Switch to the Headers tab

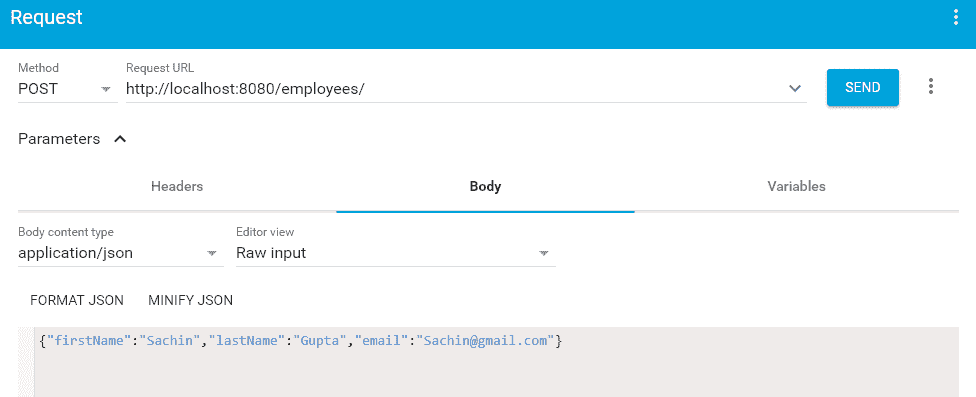coord(177,186)
